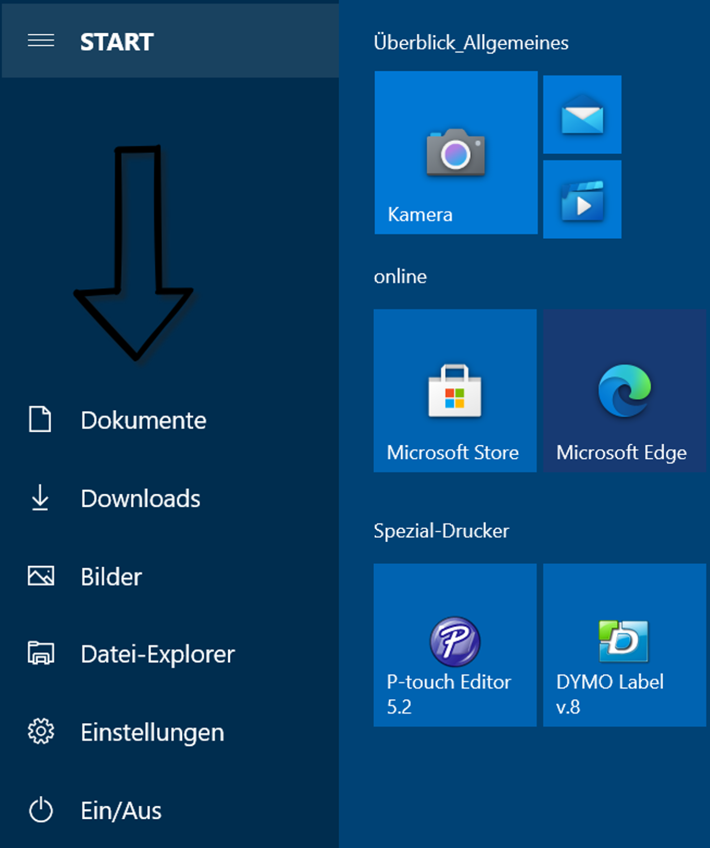710x849 pixels.
Task: Launch the DYMO Label v.8 tile
Action: click(625, 645)
